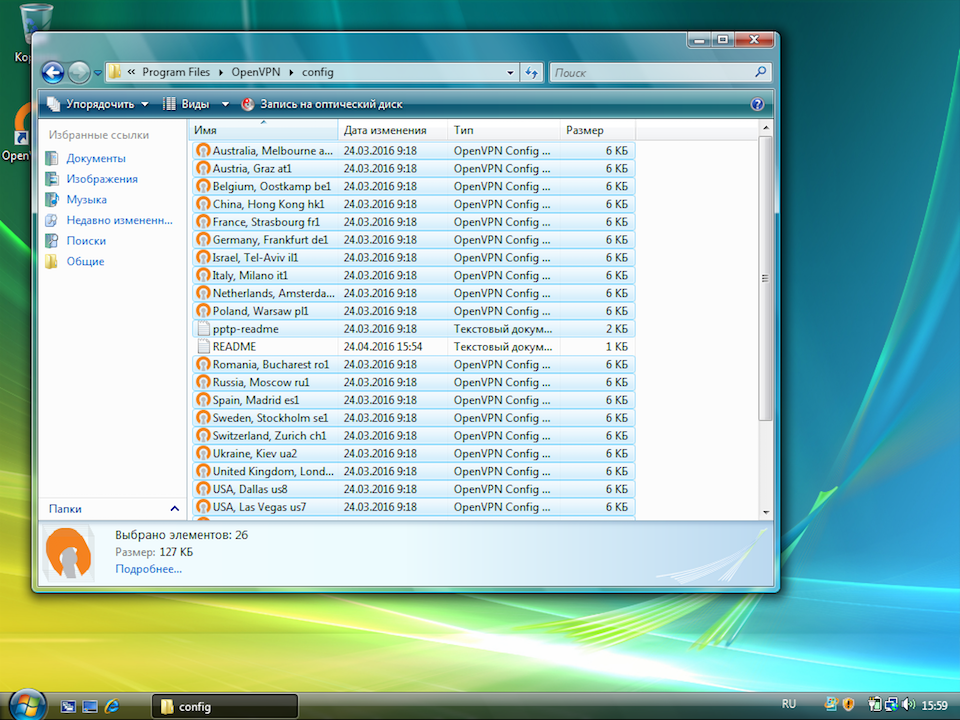Click README date 24.04.2016 15:54

click(x=383, y=347)
